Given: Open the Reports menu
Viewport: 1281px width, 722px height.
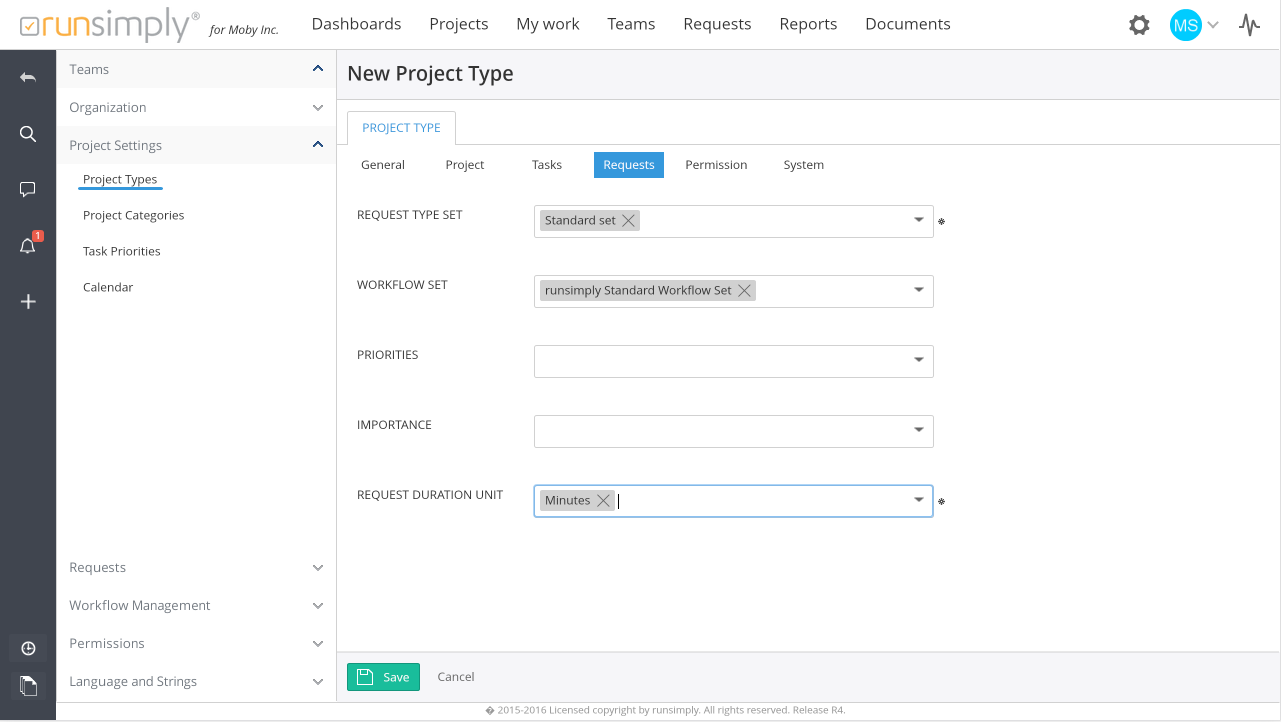Looking at the screenshot, I should pyautogui.click(x=808, y=24).
